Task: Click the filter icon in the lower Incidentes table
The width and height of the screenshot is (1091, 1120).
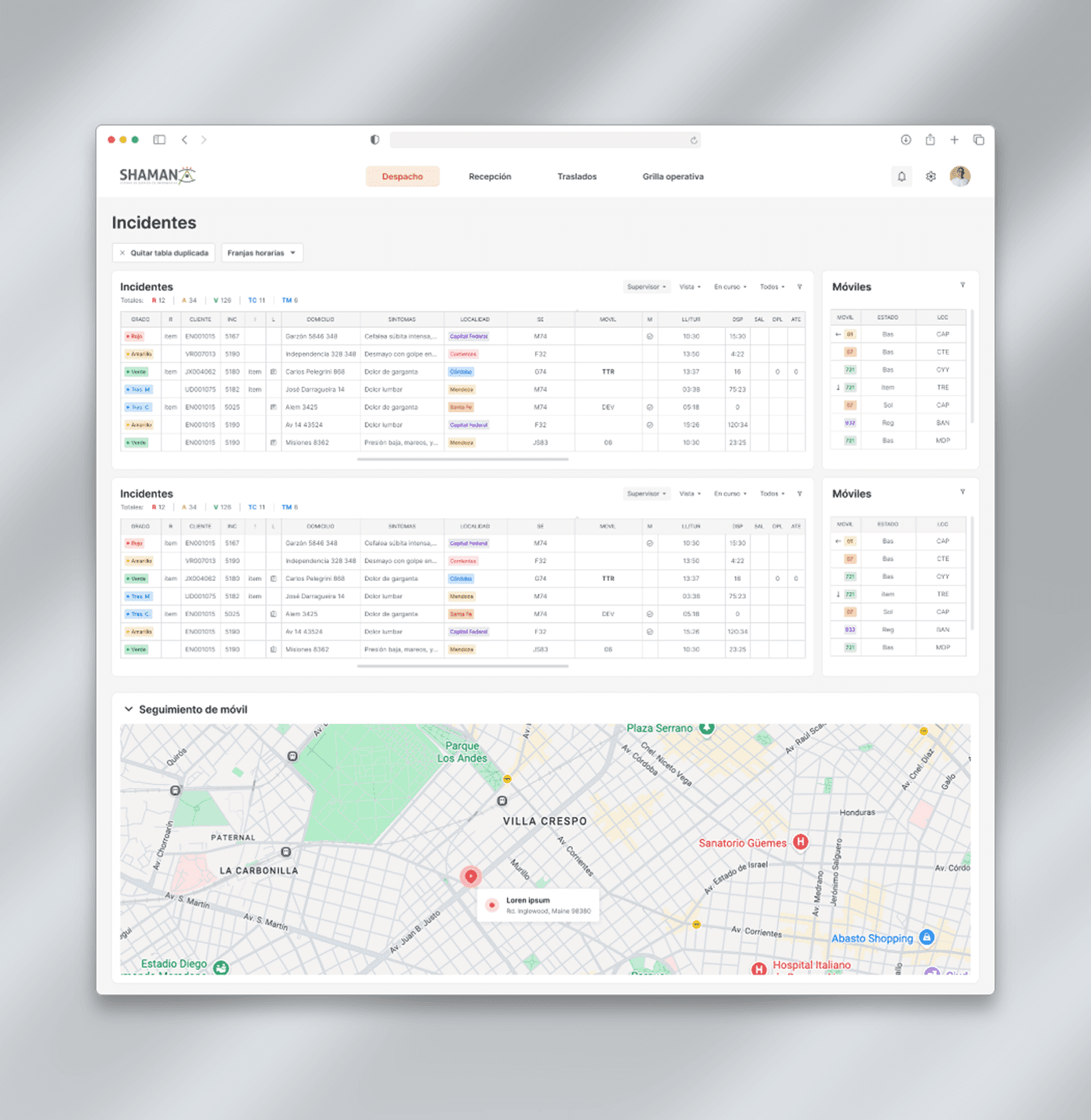Action: point(799,494)
